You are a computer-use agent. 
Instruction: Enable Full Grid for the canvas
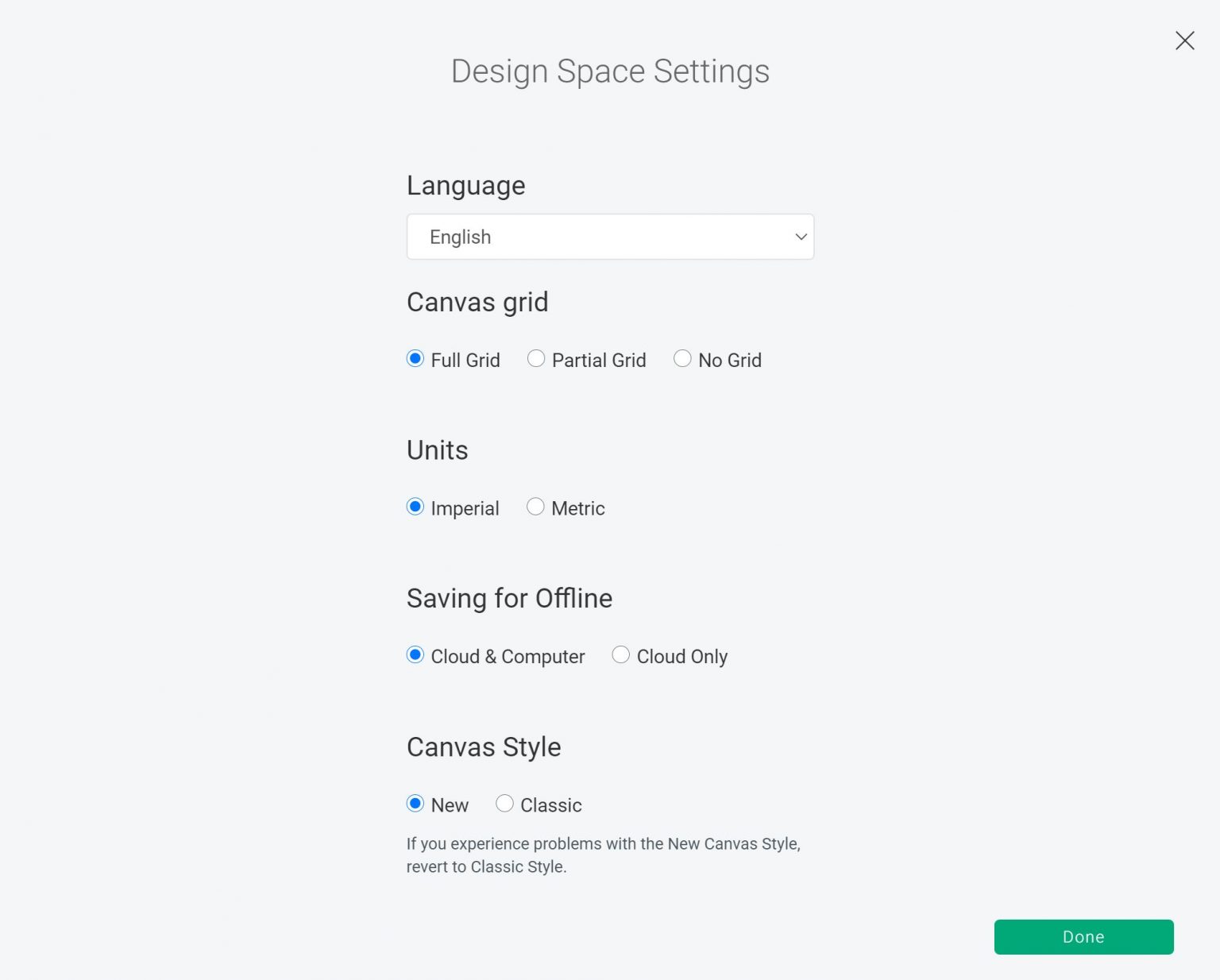click(415, 359)
